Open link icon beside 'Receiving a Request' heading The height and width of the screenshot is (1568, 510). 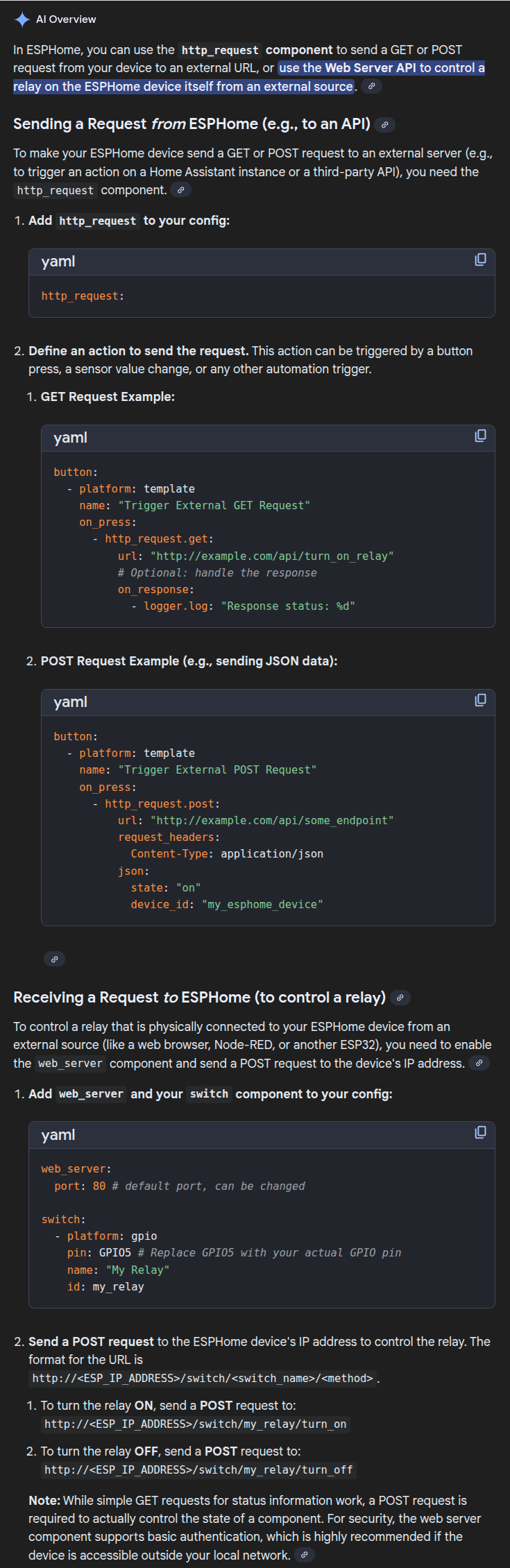(400, 998)
